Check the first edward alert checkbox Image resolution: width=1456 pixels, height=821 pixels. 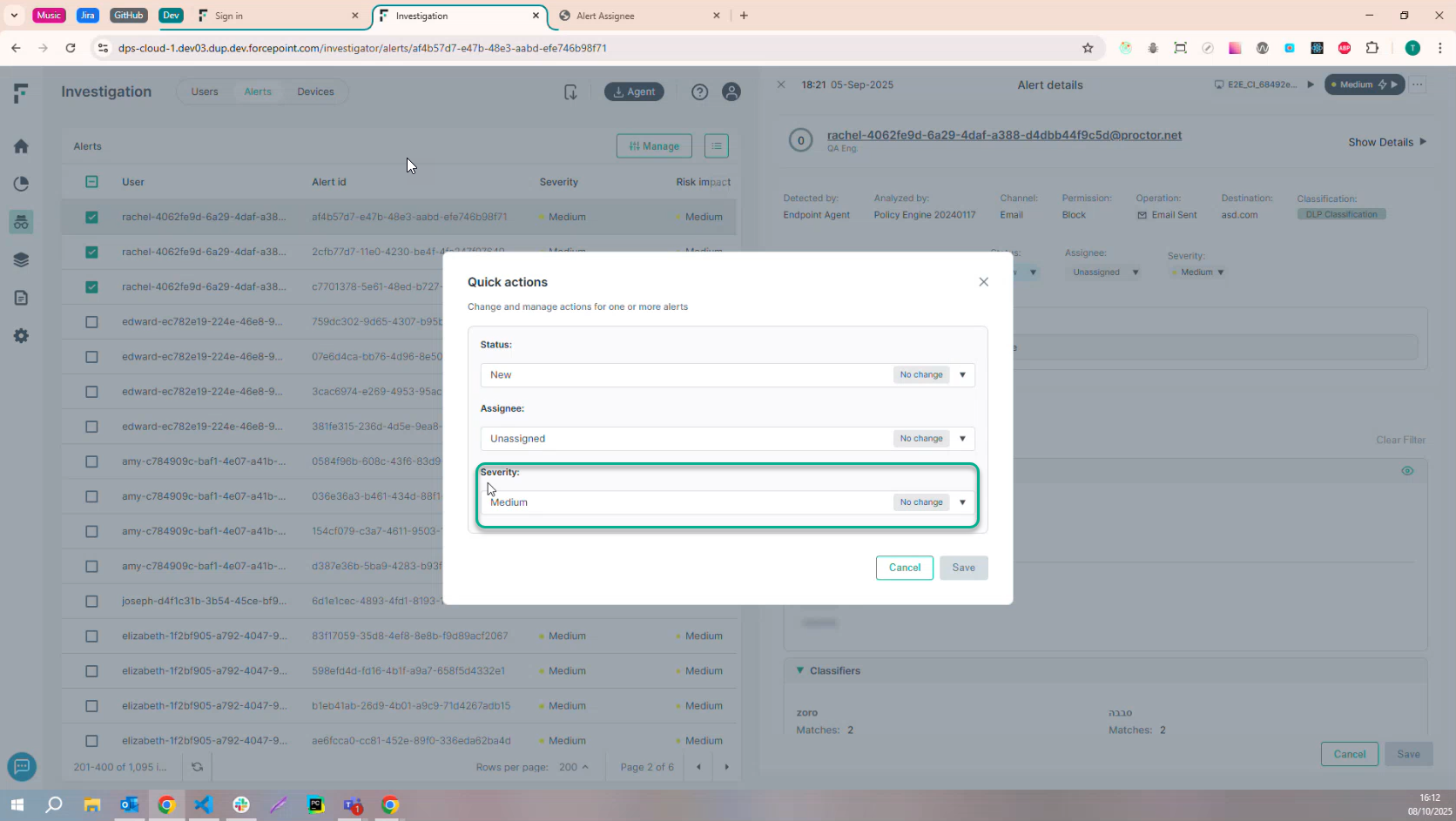click(91, 322)
